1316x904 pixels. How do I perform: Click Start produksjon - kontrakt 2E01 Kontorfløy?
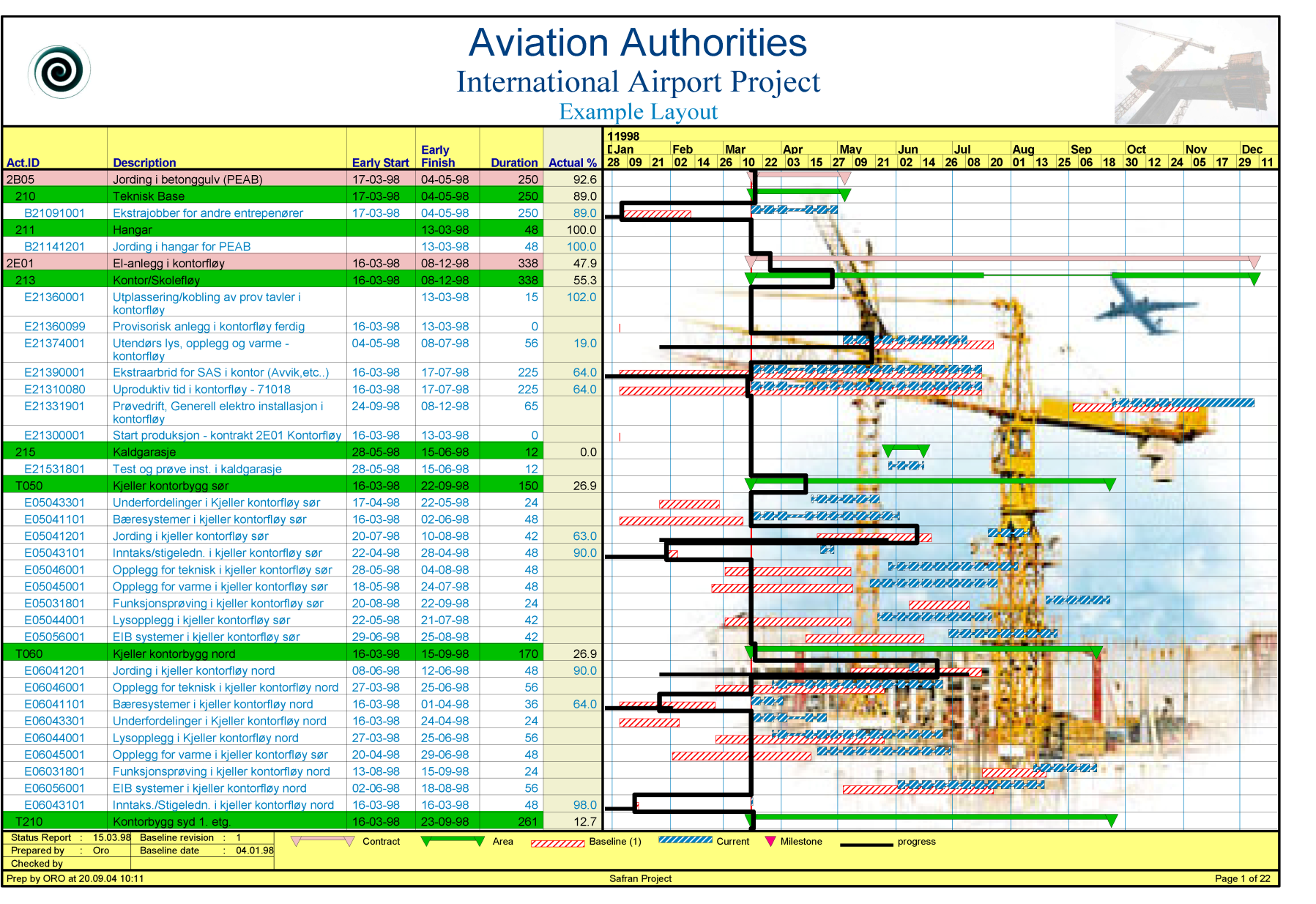tap(226, 436)
